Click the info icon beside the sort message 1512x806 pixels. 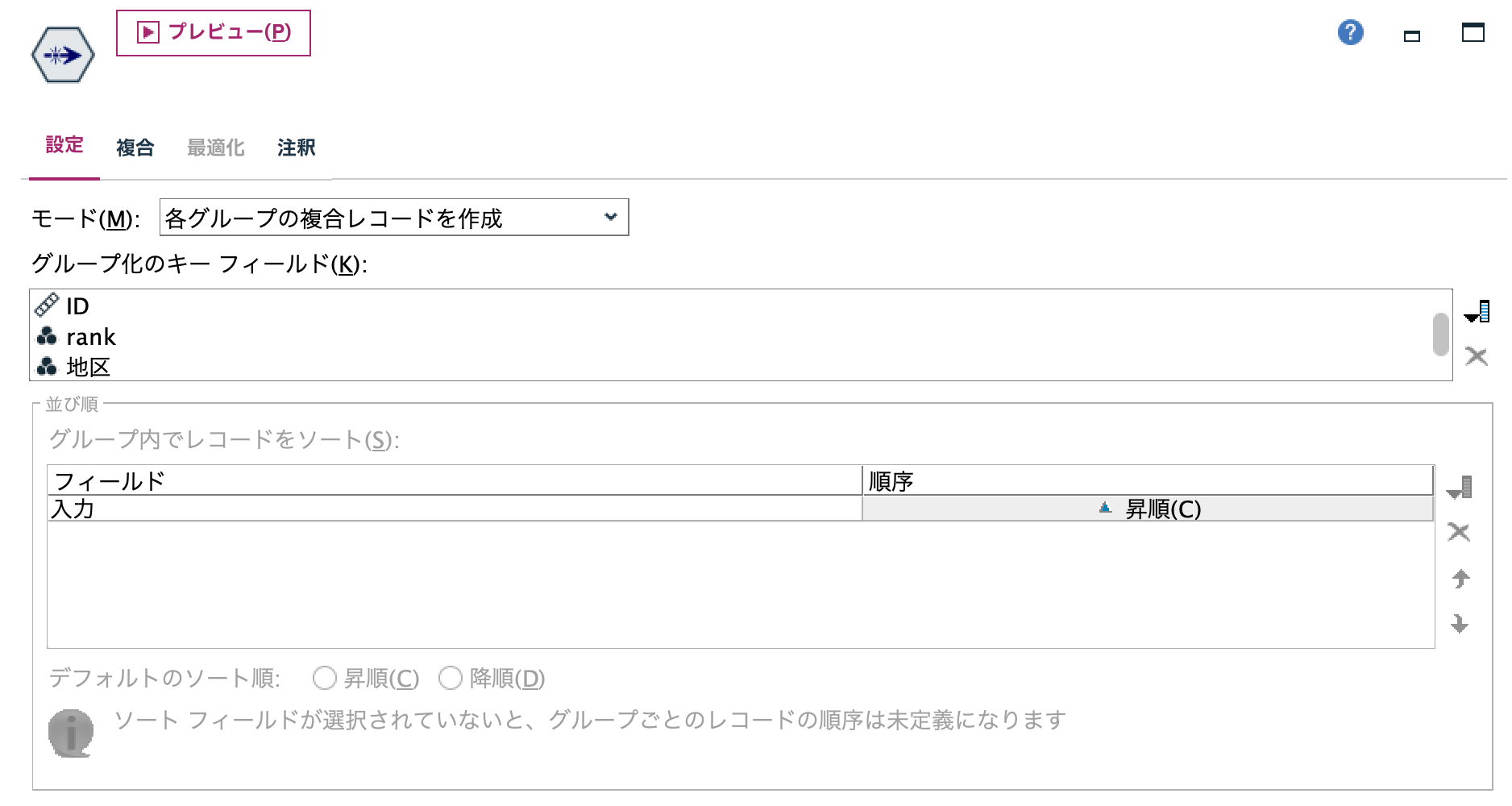pyautogui.click(x=71, y=734)
